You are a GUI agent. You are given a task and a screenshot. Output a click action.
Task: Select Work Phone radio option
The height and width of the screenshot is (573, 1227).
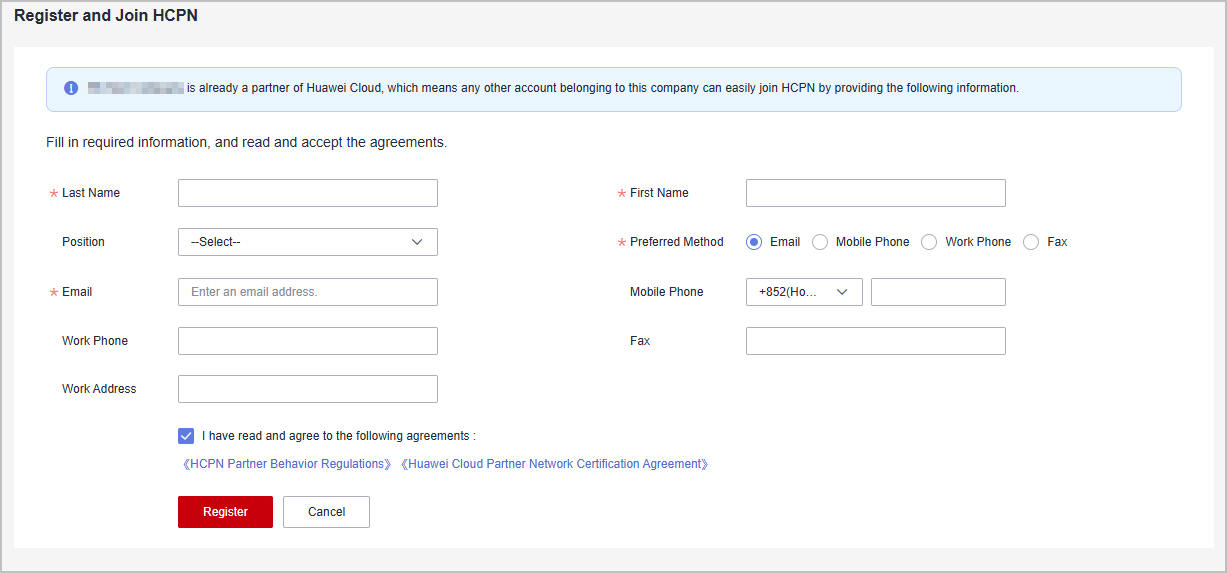tap(929, 242)
